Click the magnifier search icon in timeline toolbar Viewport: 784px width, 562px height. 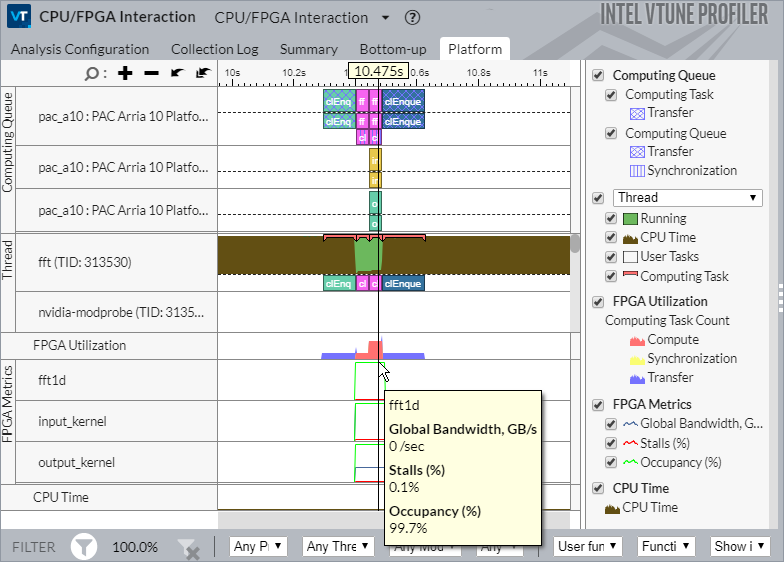click(x=93, y=73)
